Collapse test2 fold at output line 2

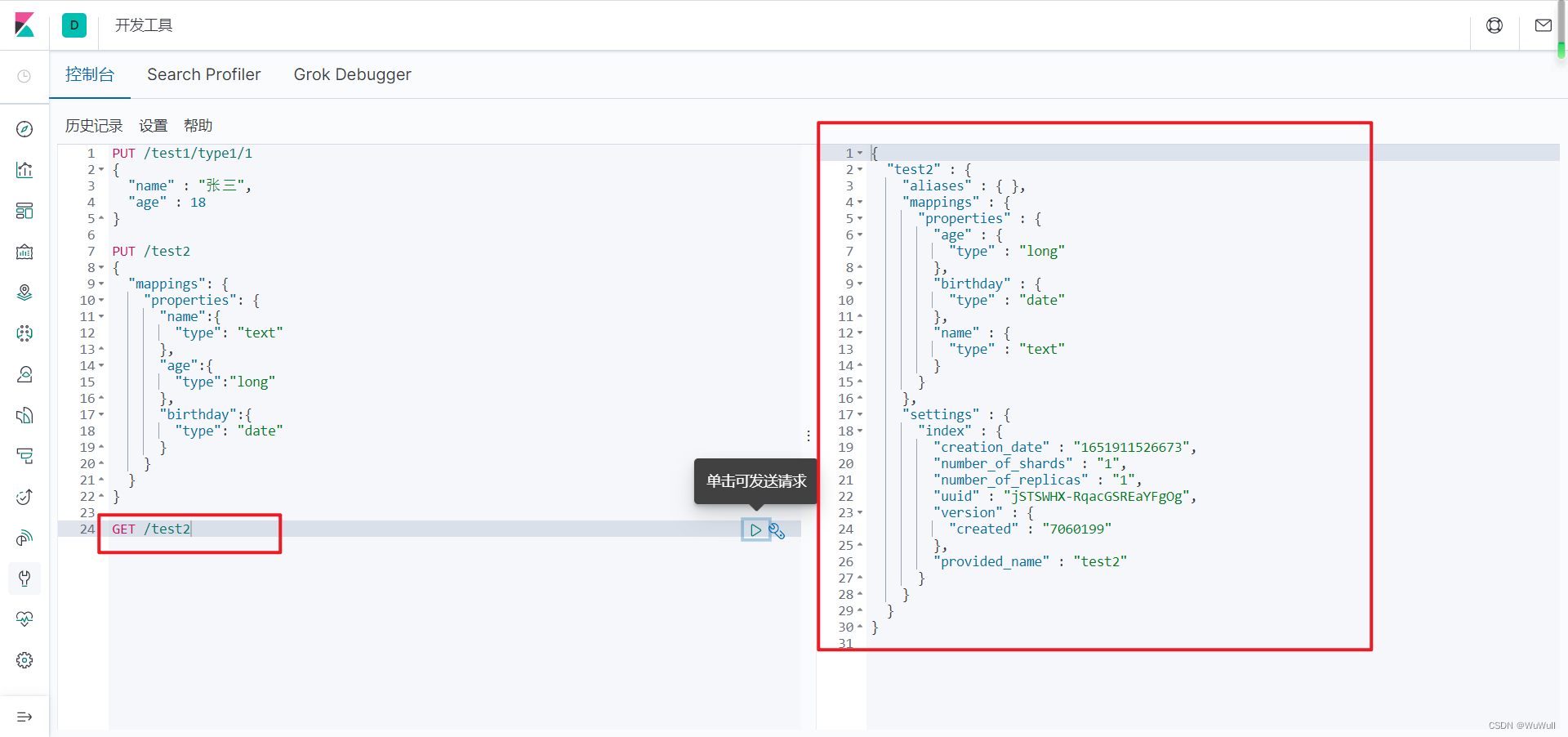click(x=860, y=170)
